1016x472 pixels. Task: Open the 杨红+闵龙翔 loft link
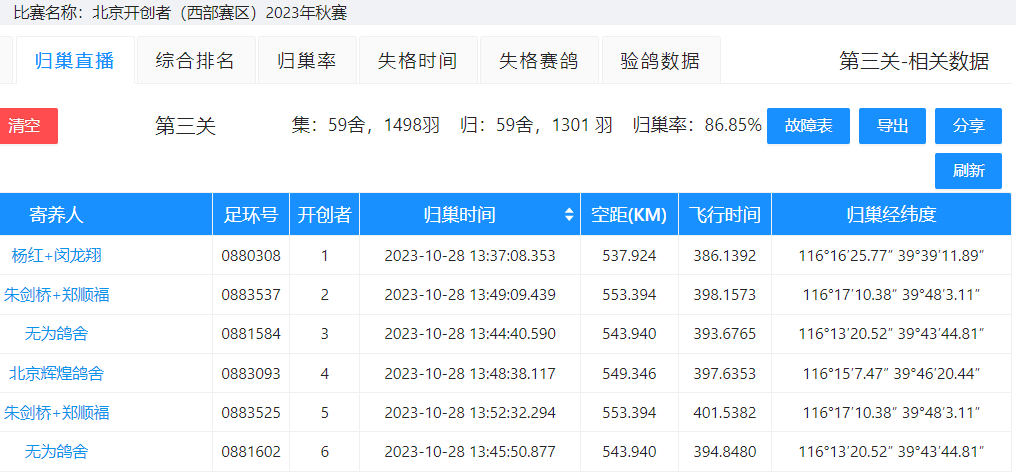pyautogui.click(x=57, y=256)
